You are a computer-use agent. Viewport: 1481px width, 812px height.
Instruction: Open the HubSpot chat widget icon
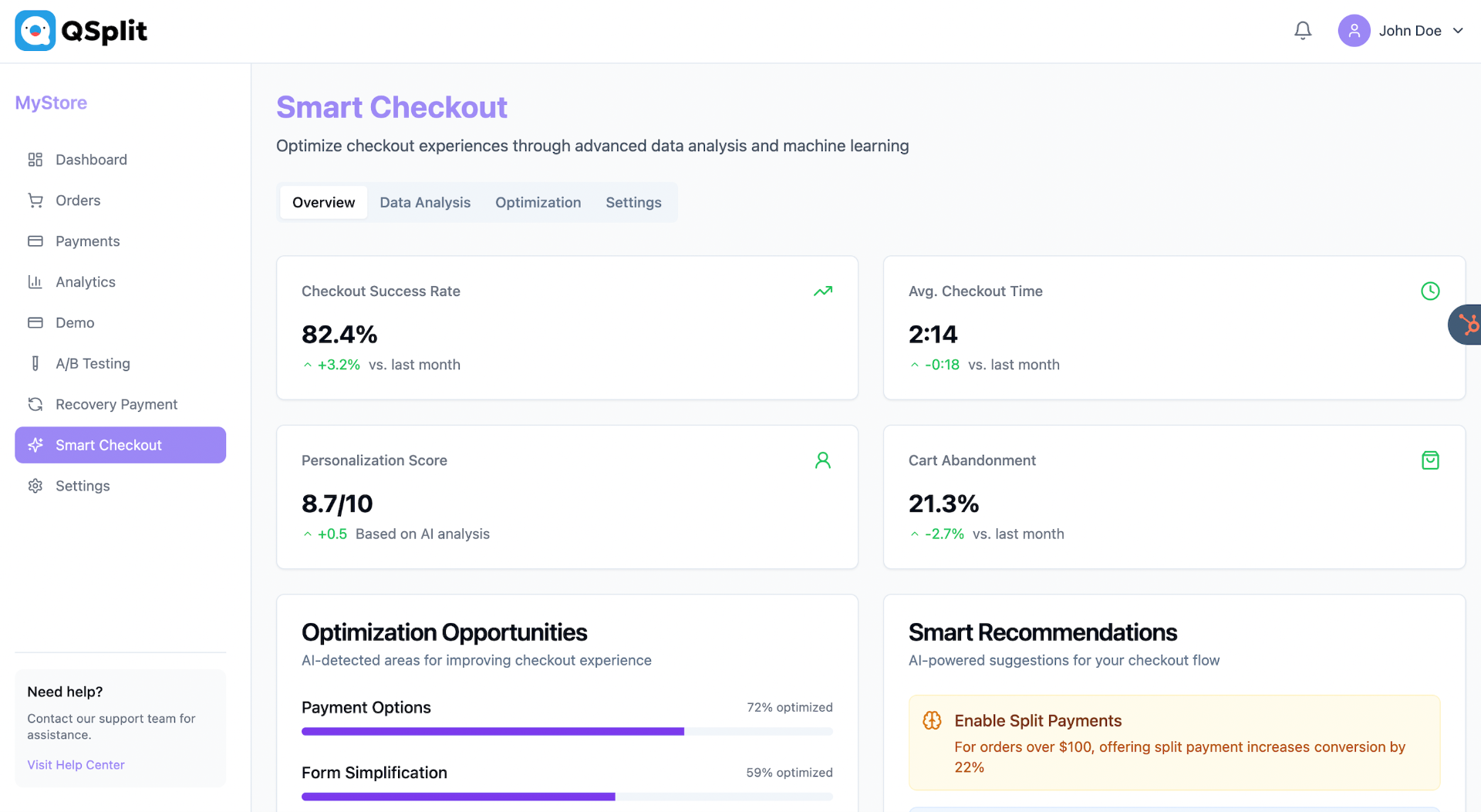coord(1466,325)
